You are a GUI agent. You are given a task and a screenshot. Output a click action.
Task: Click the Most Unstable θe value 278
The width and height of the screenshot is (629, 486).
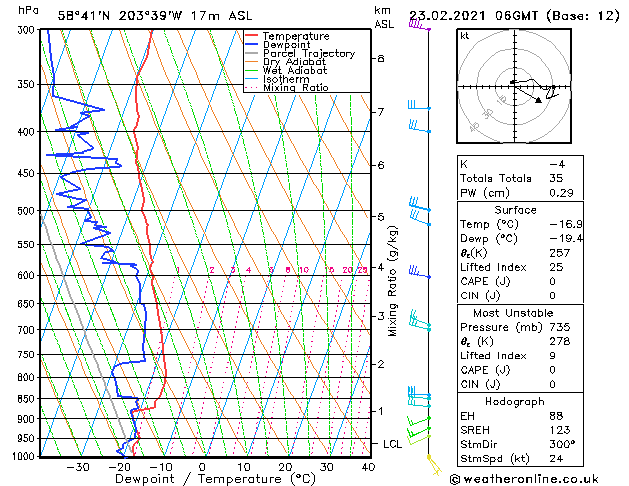point(560,342)
